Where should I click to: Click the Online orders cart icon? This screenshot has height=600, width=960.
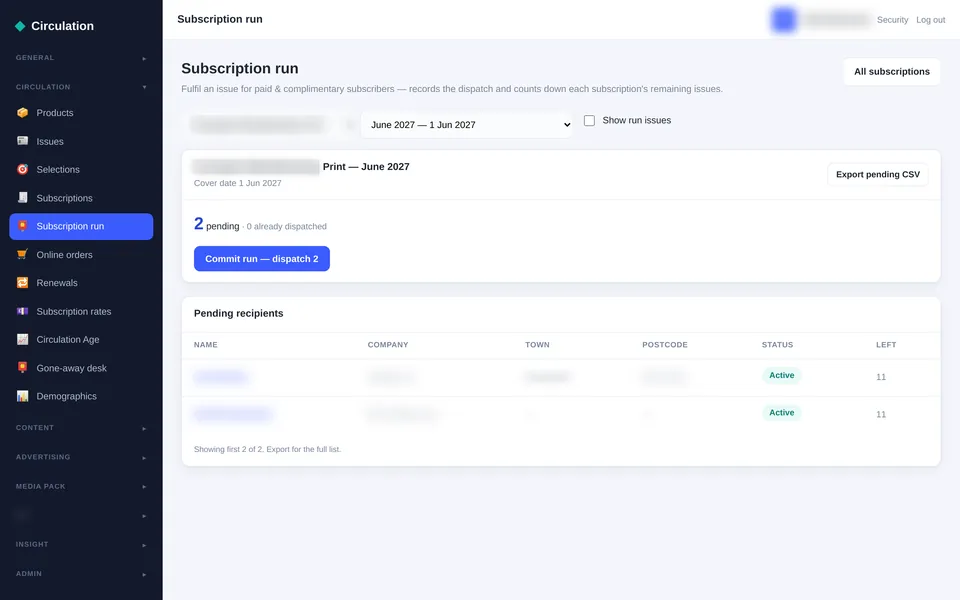23,254
